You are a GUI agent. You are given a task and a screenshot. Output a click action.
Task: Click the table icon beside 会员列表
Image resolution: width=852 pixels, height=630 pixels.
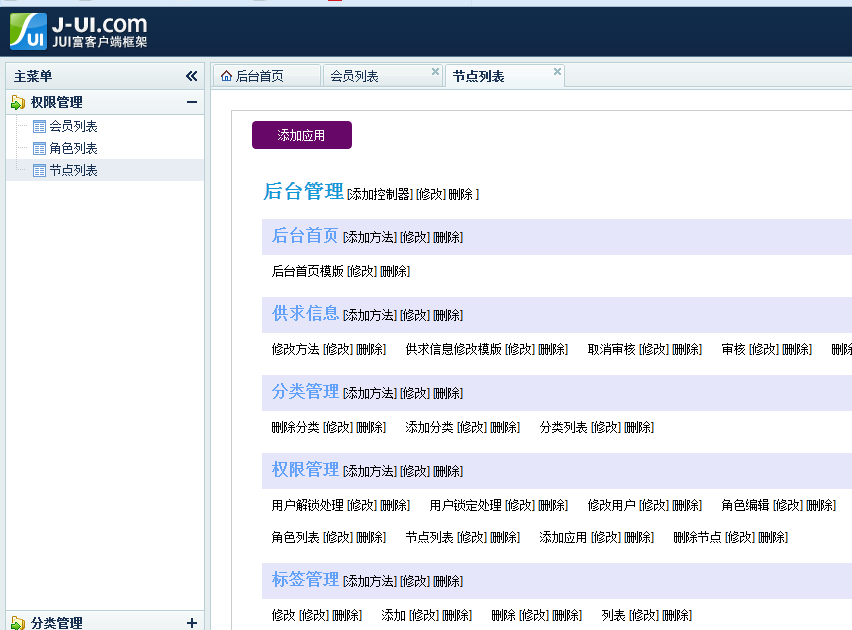click(39, 126)
